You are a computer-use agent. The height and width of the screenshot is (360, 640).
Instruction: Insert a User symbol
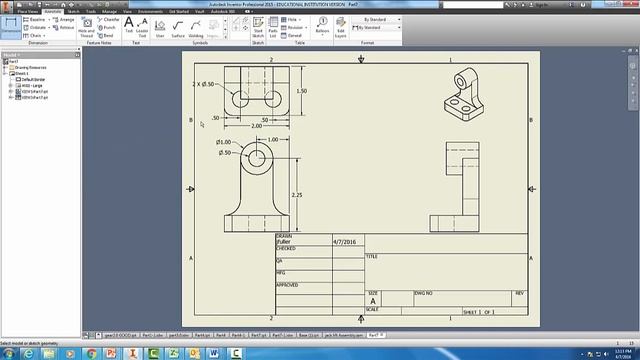160,29
